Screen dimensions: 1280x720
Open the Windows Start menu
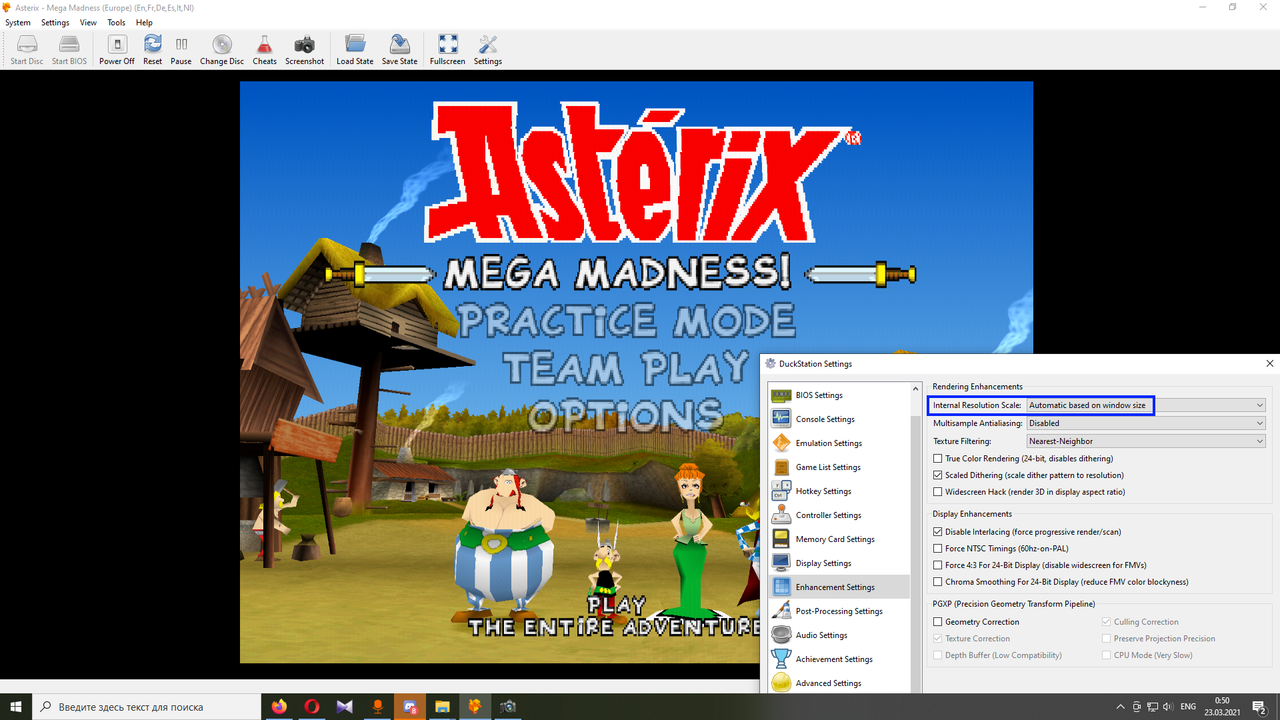click(x=16, y=707)
